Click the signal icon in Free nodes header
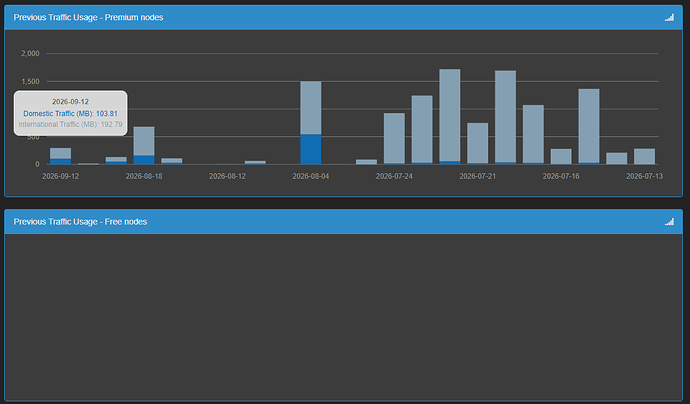The height and width of the screenshot is (404, 690). click(x=669, y=221)
